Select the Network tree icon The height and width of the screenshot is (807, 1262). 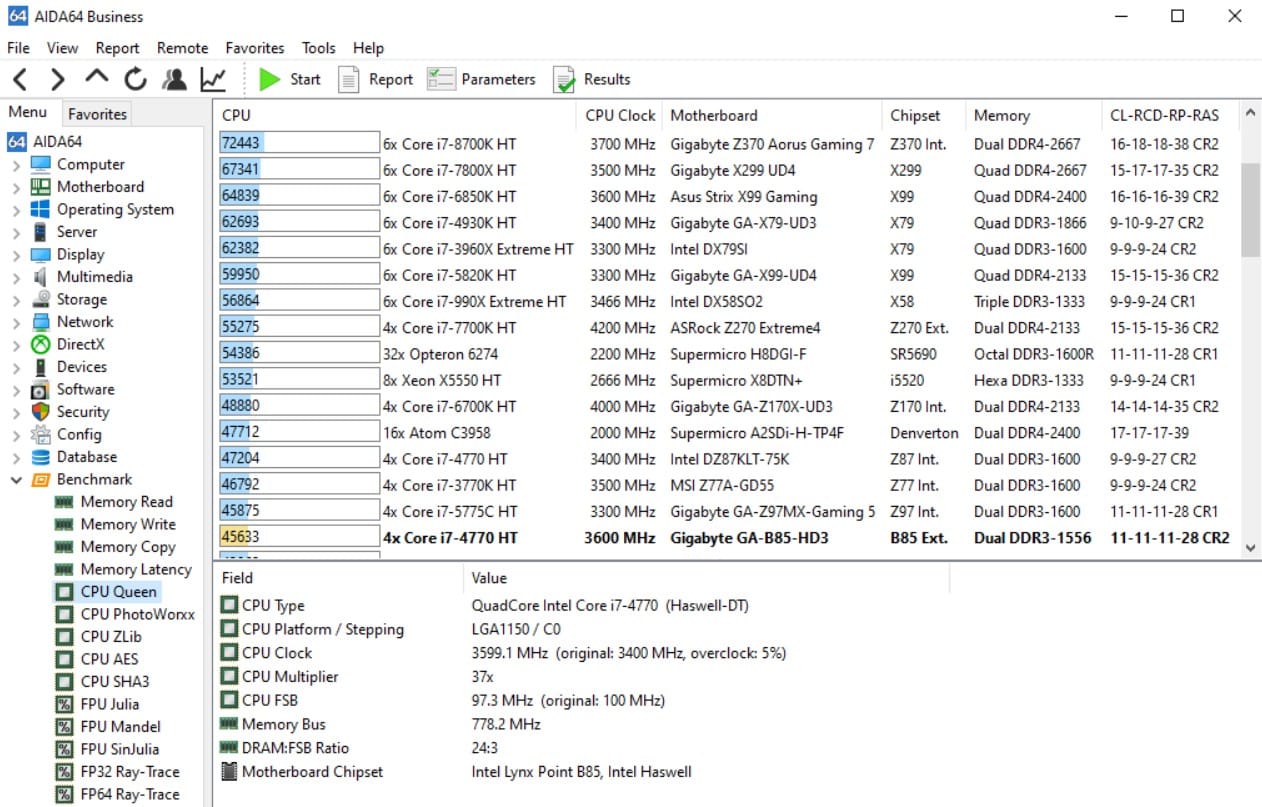[x=41, y=322]
